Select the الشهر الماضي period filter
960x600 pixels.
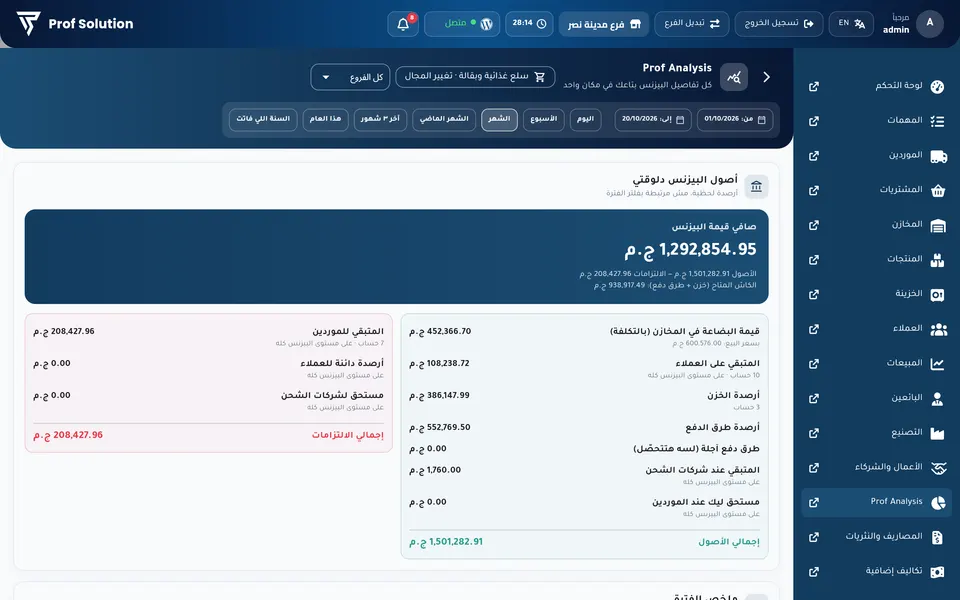444,119
